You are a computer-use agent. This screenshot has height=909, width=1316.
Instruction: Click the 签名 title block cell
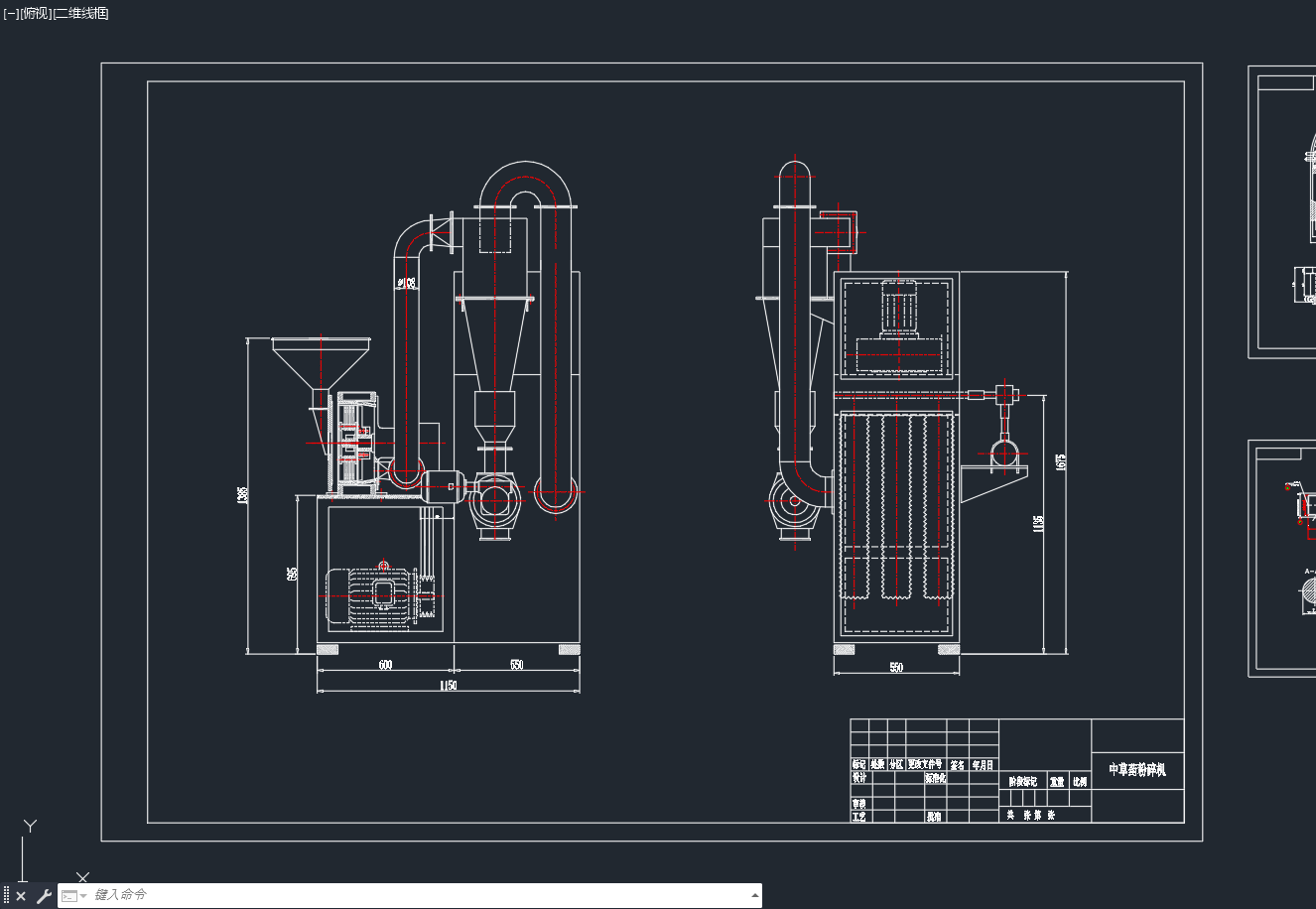click(958, 765)
